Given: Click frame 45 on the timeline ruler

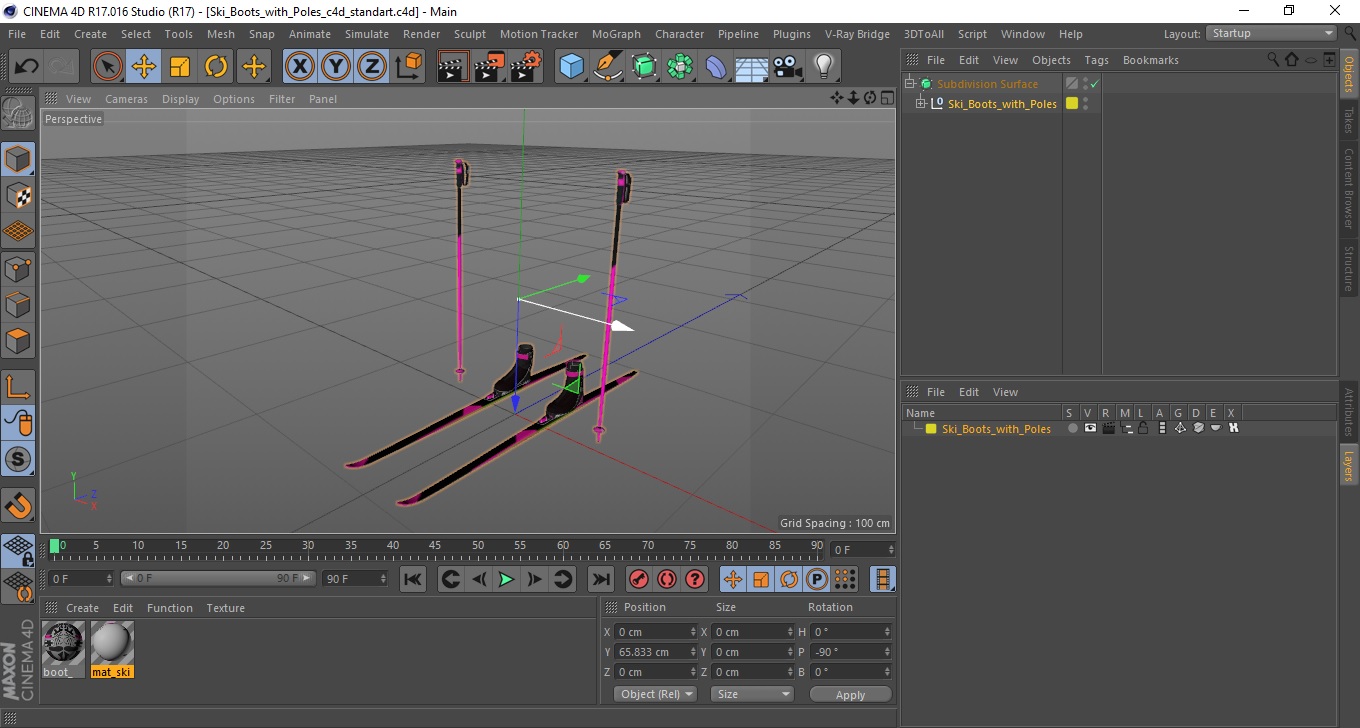Looking at the screenshot, I should point(436,546).
